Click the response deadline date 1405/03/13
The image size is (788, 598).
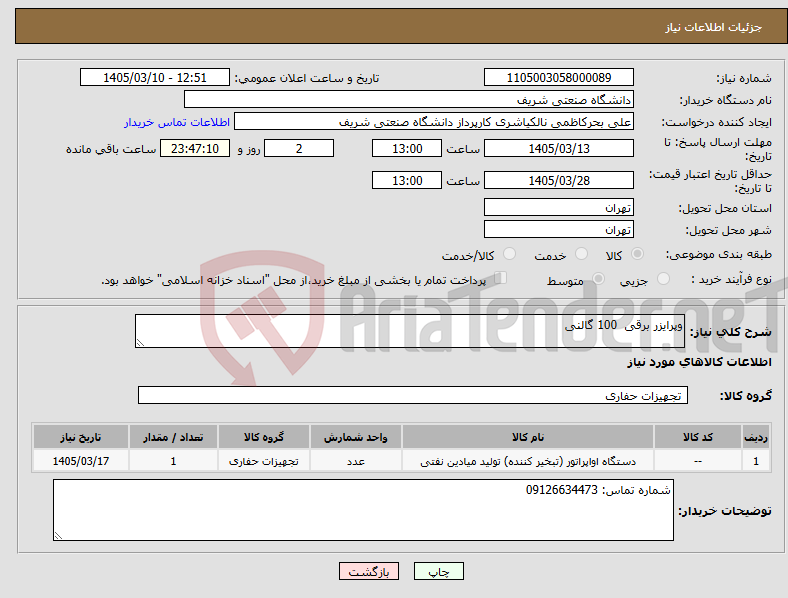pyautogui.click(x=558, y=148)
